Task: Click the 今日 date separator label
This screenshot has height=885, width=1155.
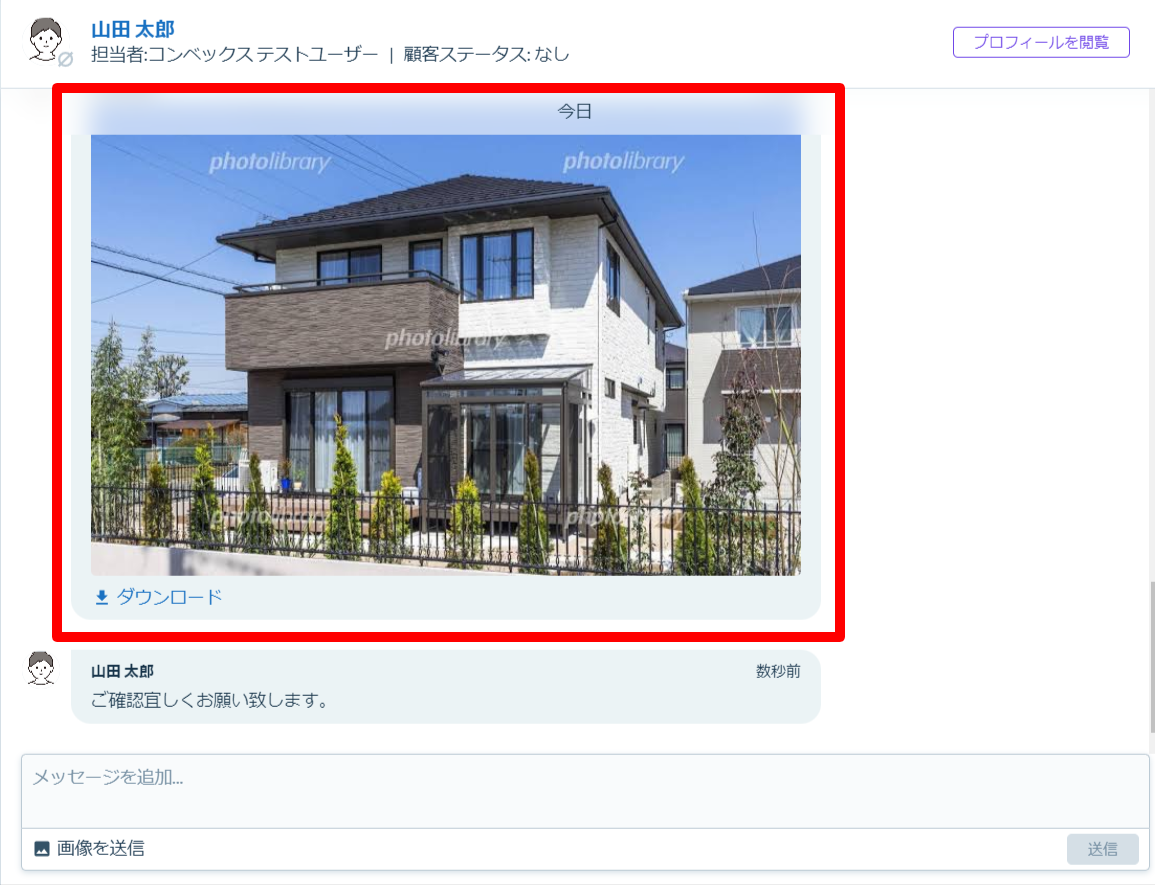Action: 575,111
